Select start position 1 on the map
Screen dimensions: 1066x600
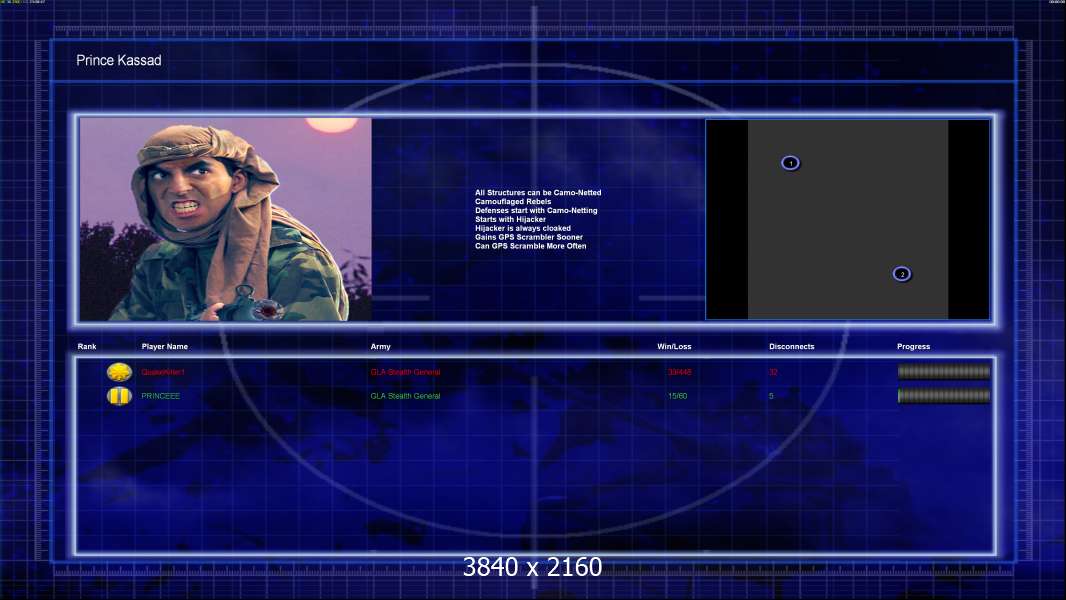tap(790, 163)
